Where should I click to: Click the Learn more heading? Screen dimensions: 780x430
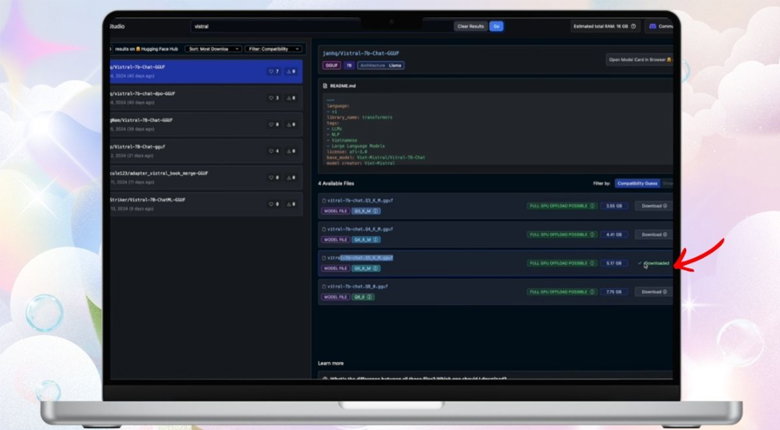[331, 363]
